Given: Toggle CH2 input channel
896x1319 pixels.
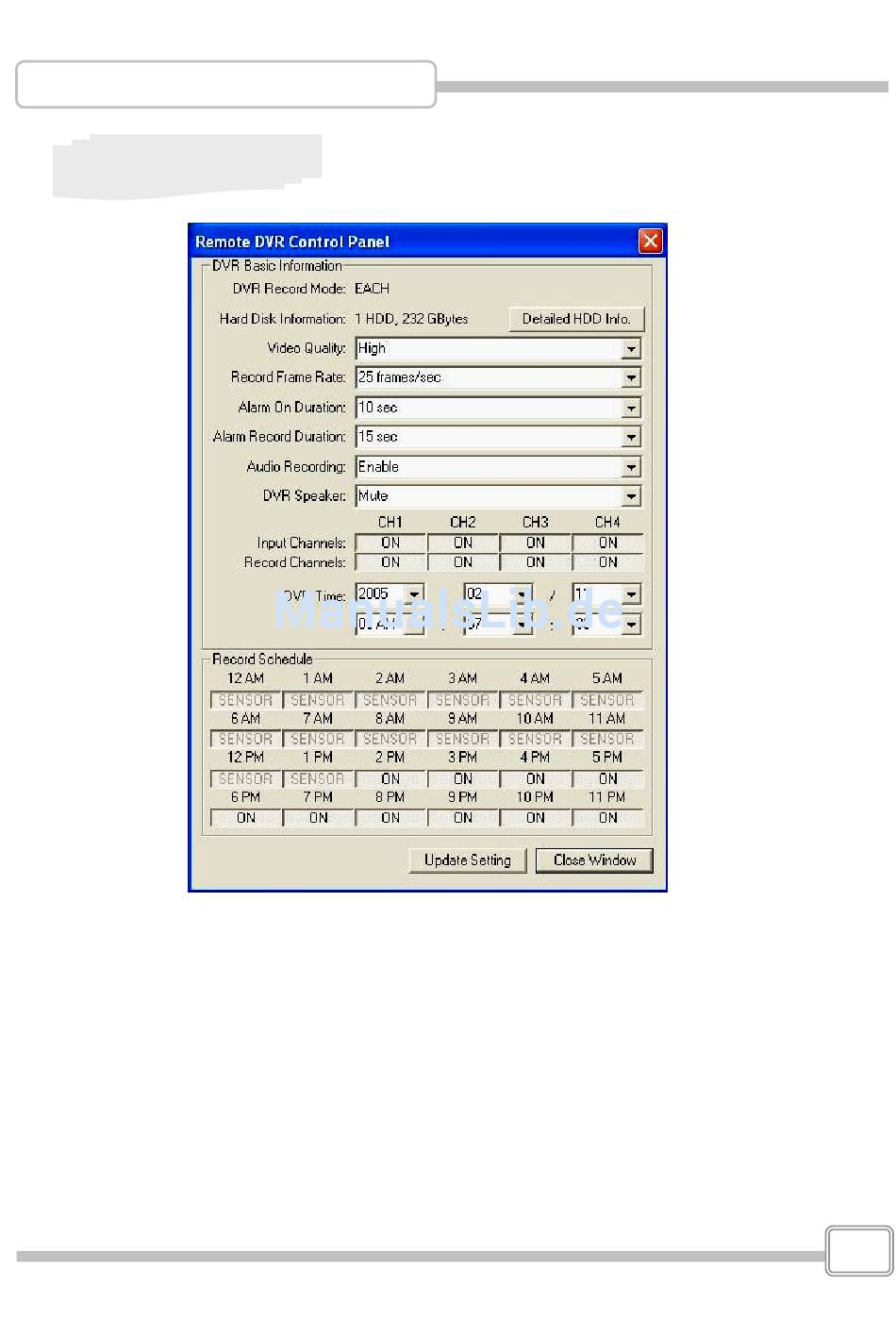Looking at the screenshot, I should click(x=463, y=543).
